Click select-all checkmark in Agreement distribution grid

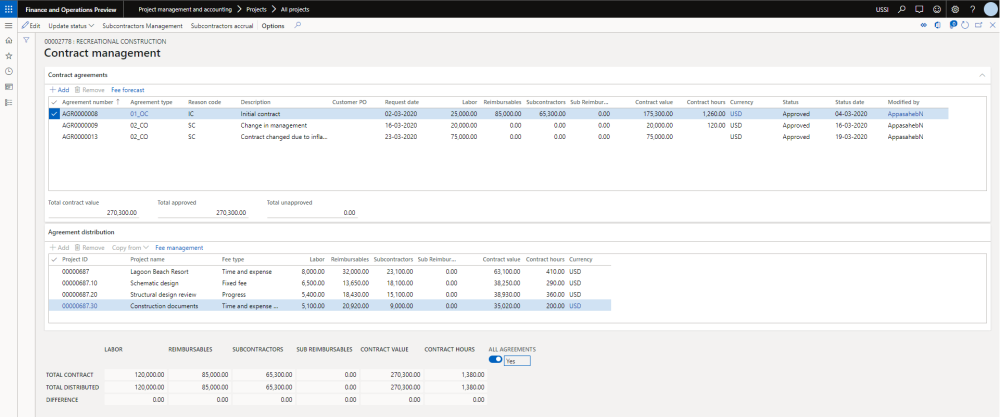pyautogui.click(x=54, y=259)
